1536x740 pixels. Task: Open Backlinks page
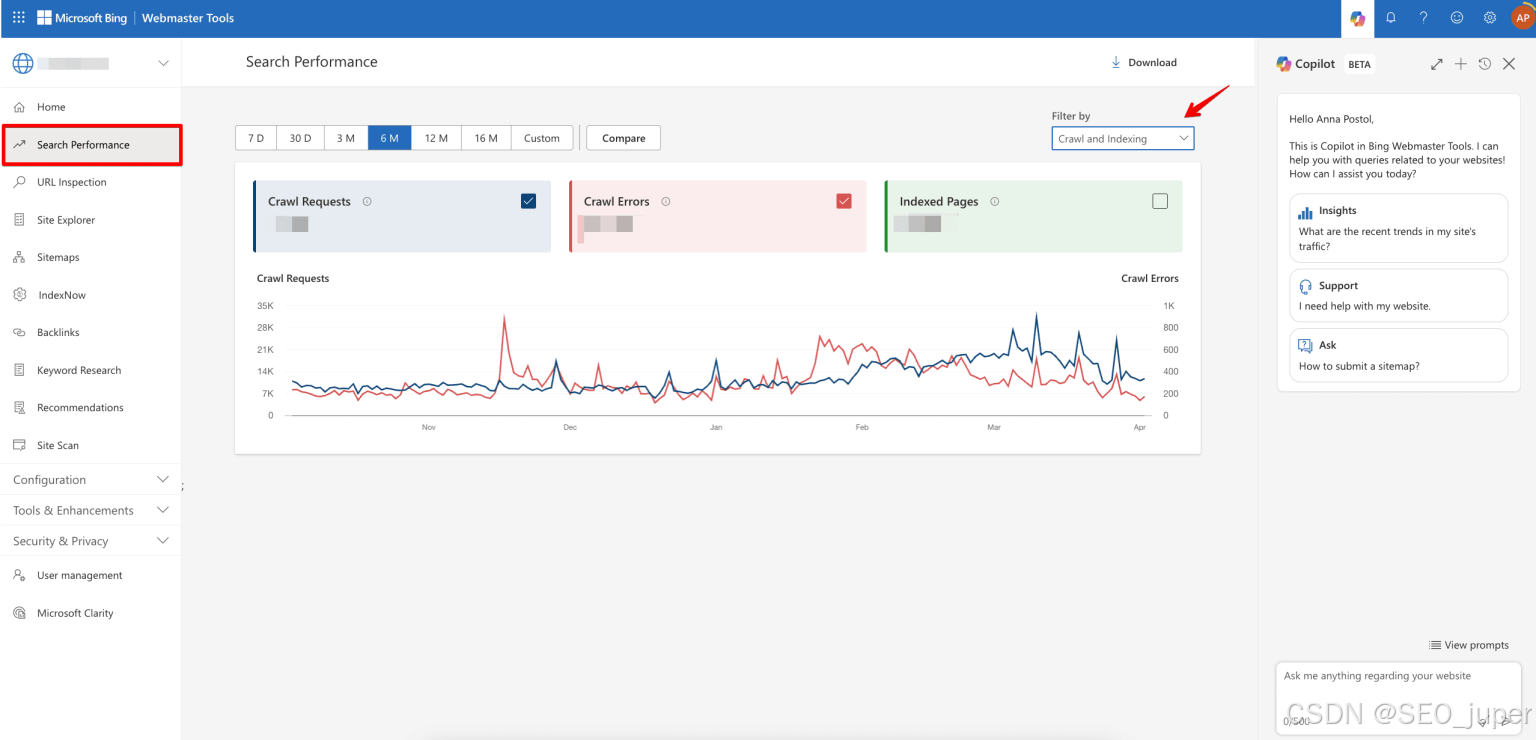coord(90,332)
